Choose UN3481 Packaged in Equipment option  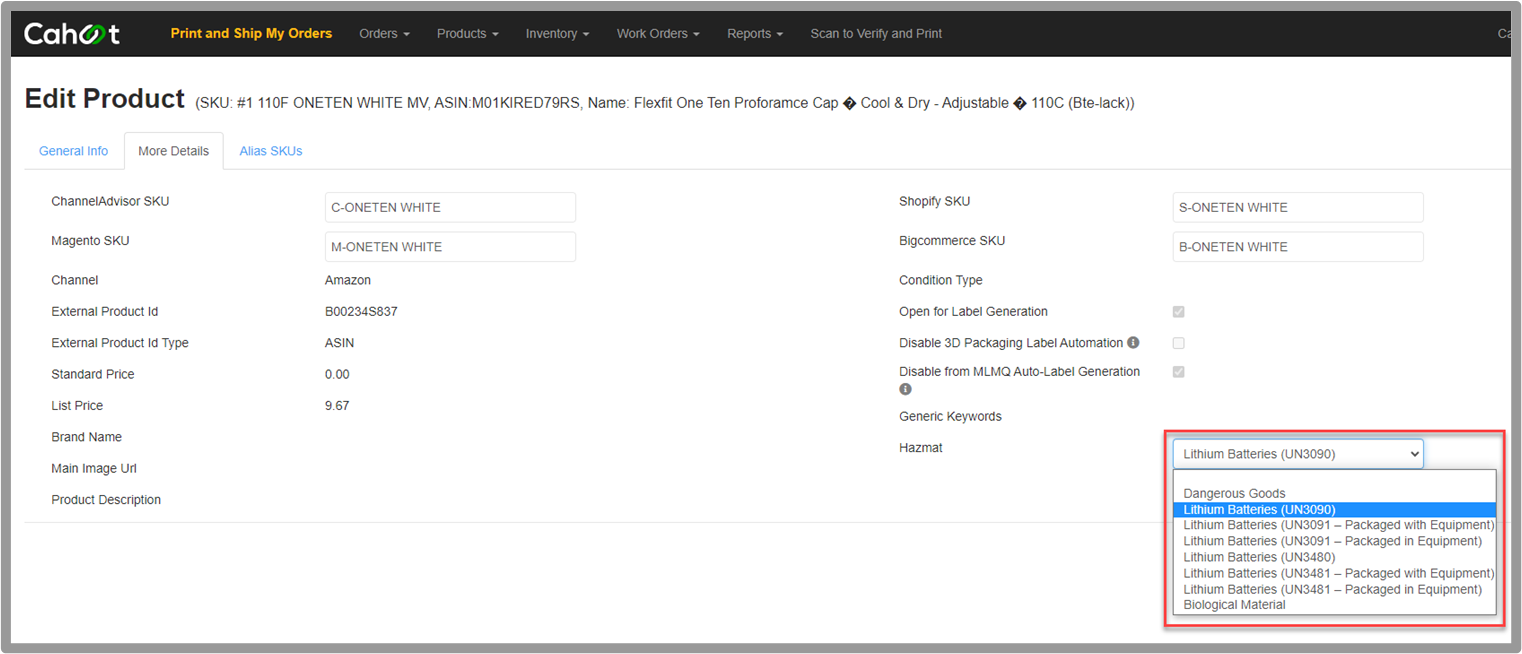tap(1334, 589)
